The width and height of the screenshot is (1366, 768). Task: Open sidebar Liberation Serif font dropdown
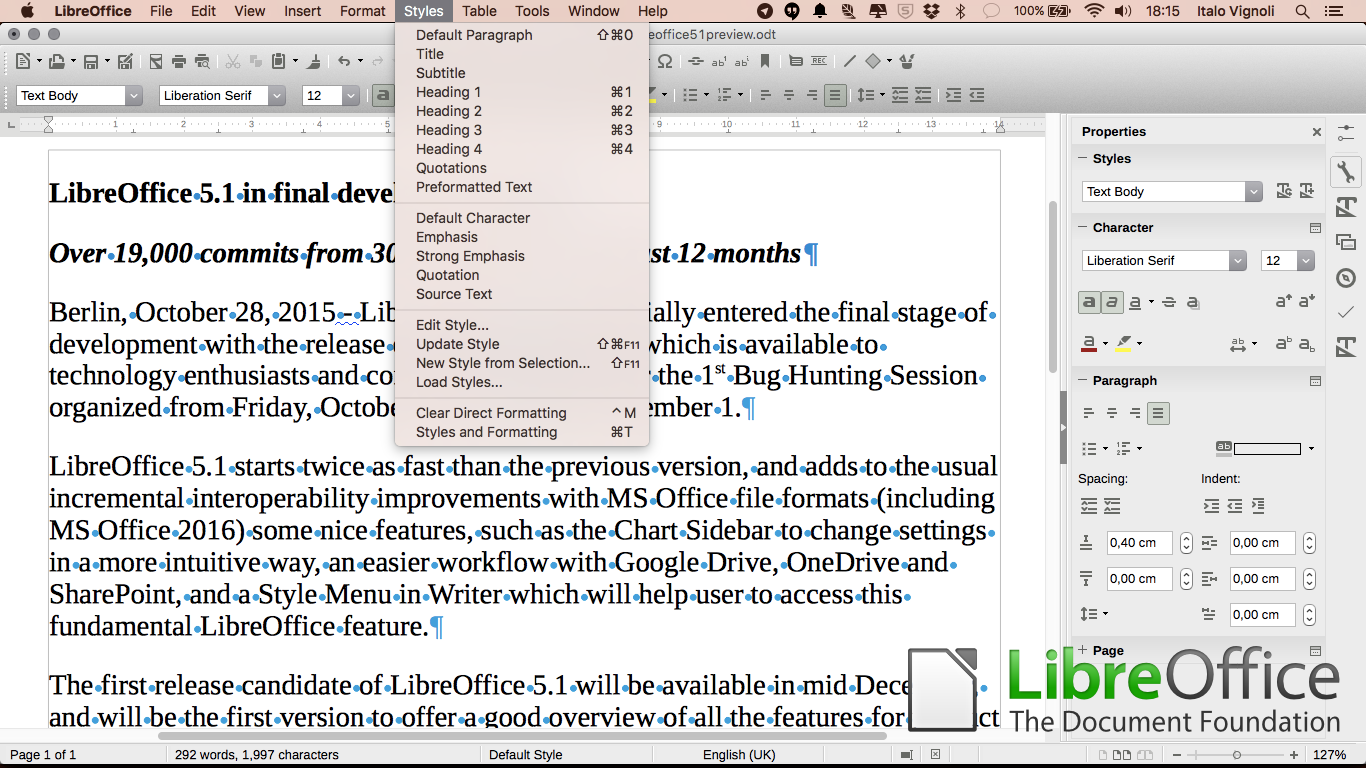click(1238, 260)
